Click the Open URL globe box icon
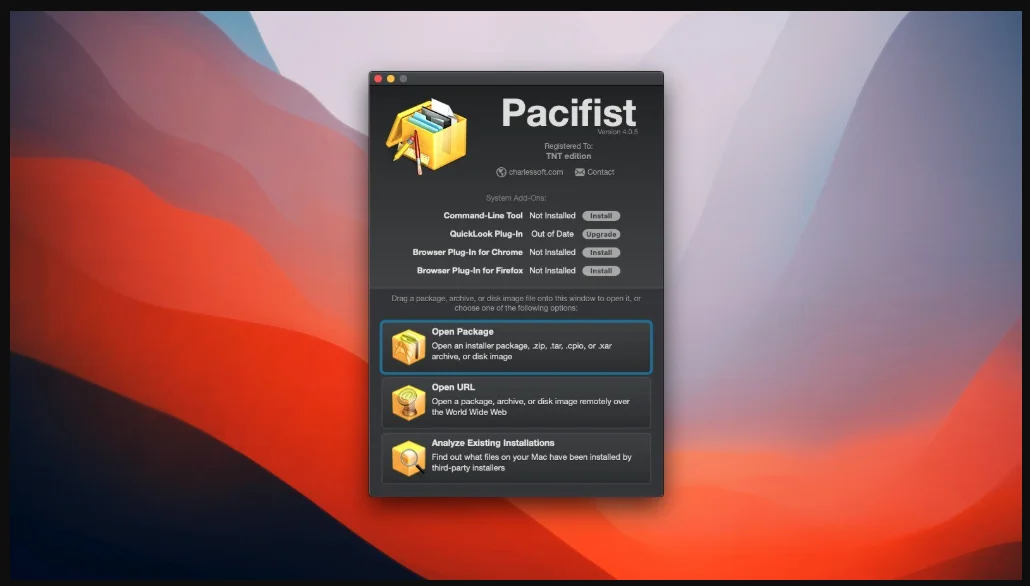This screenshot has height=586, width=1030. point(409,403)
